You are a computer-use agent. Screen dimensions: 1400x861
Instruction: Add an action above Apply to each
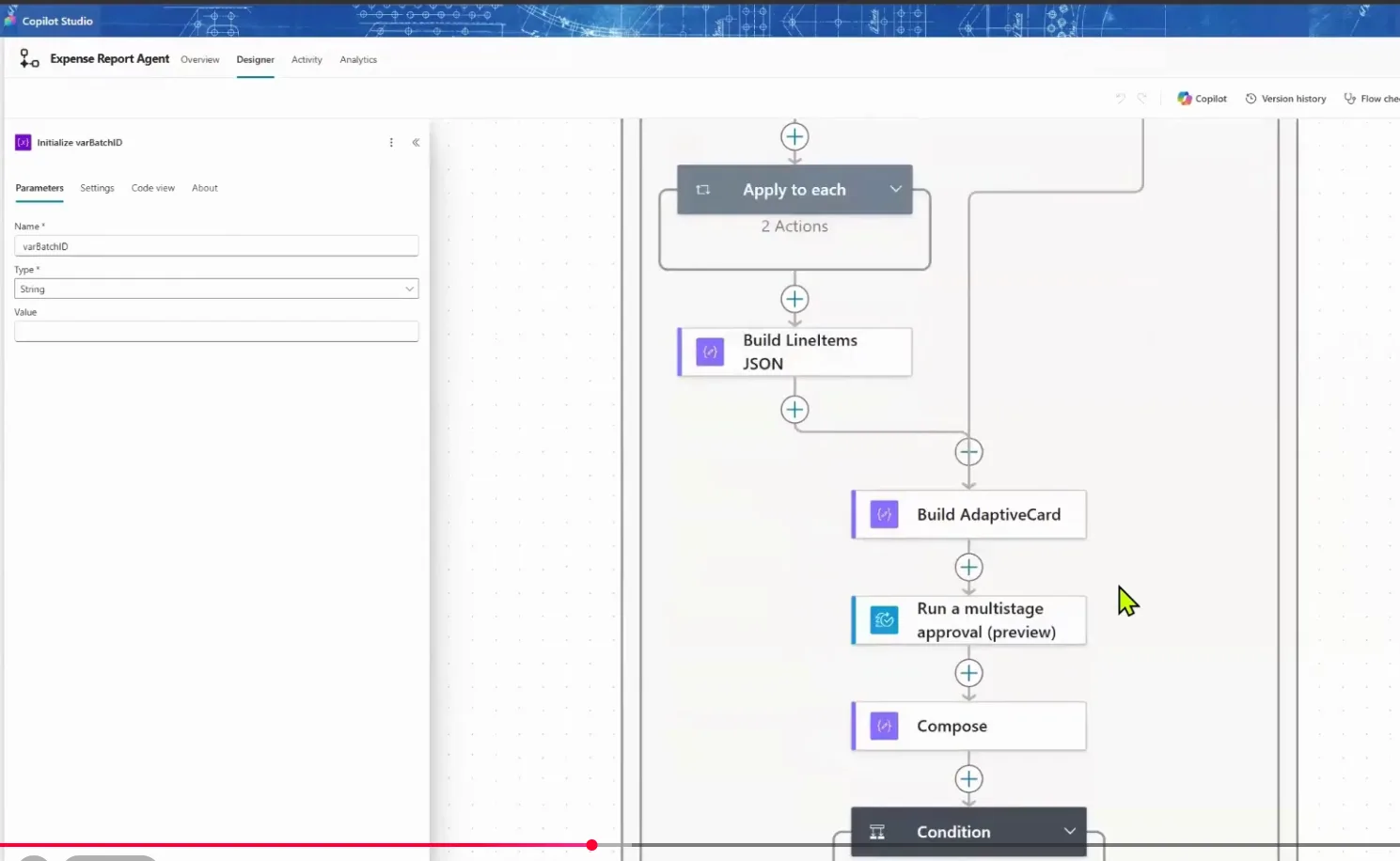[794, 136]
